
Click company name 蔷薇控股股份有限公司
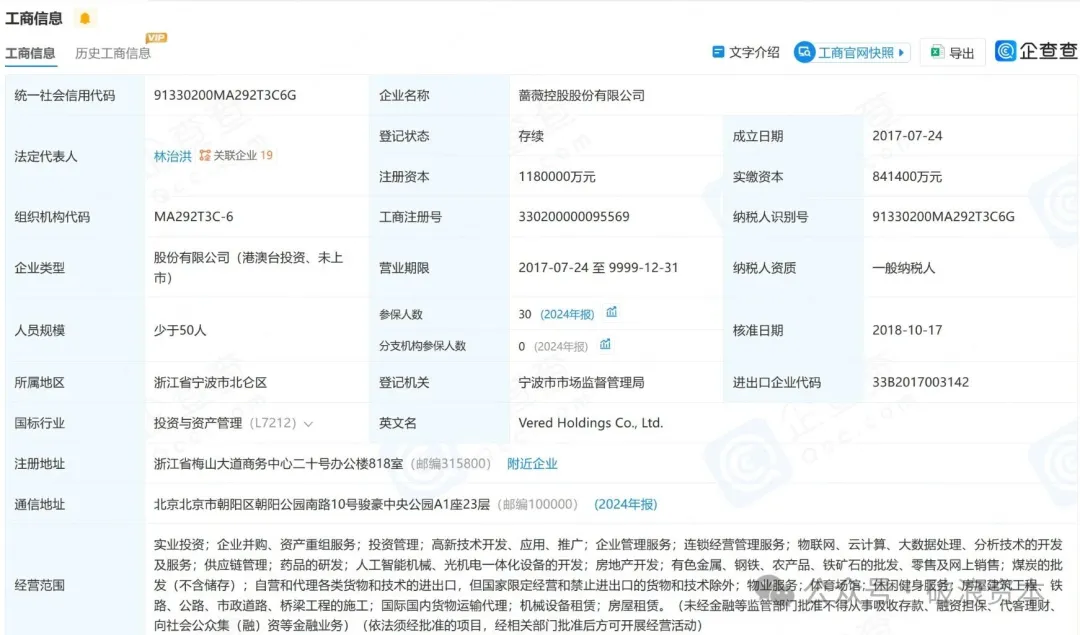[581, 95]
